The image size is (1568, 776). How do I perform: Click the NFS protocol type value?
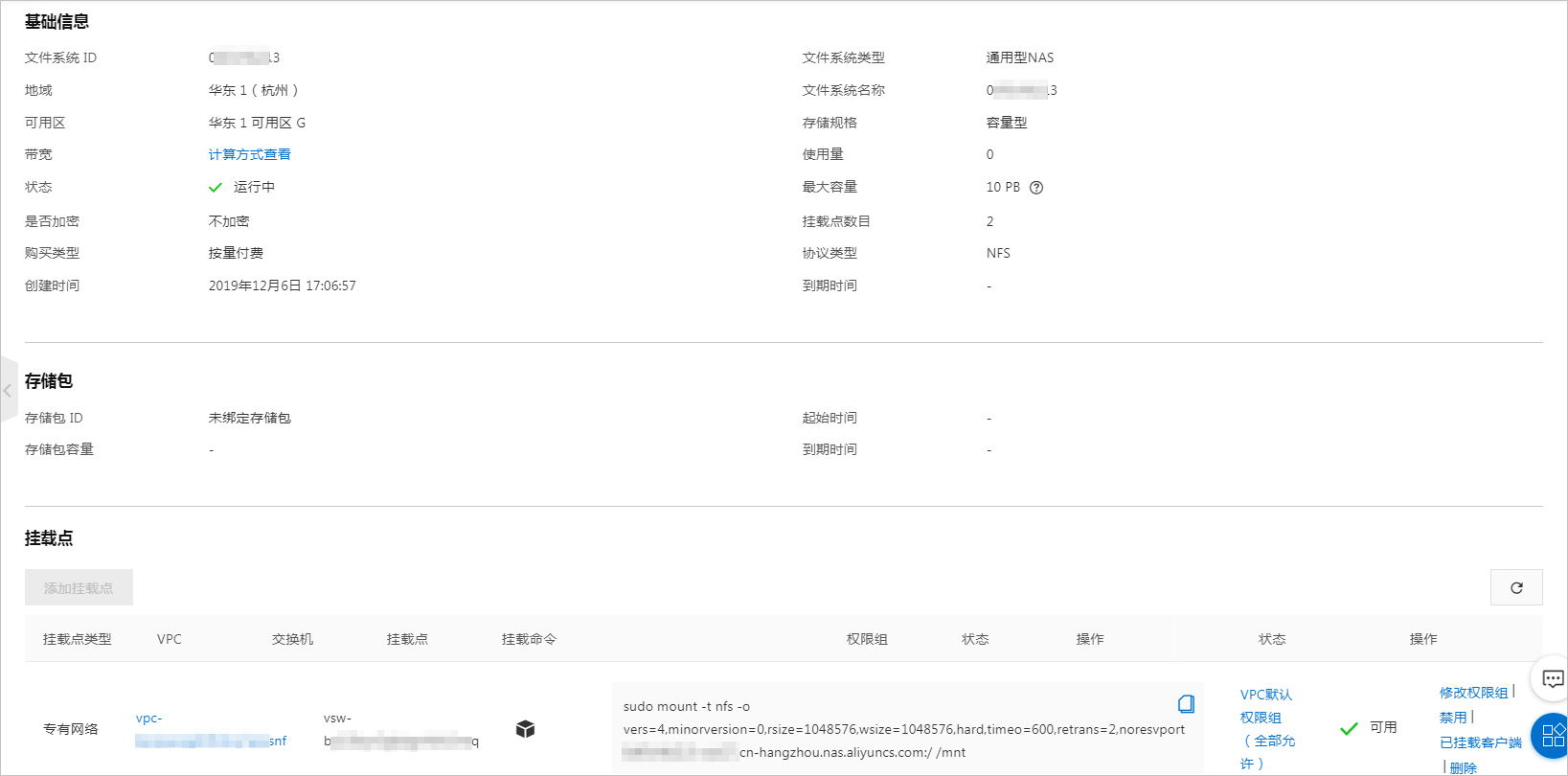pos(998,253)
